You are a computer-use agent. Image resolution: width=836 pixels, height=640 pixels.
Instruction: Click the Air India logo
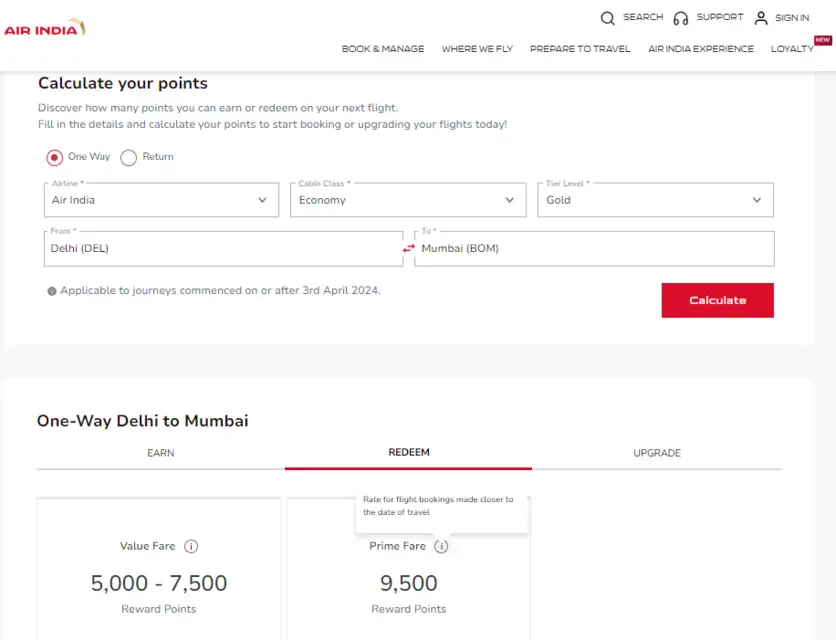(x=45, y=28)
